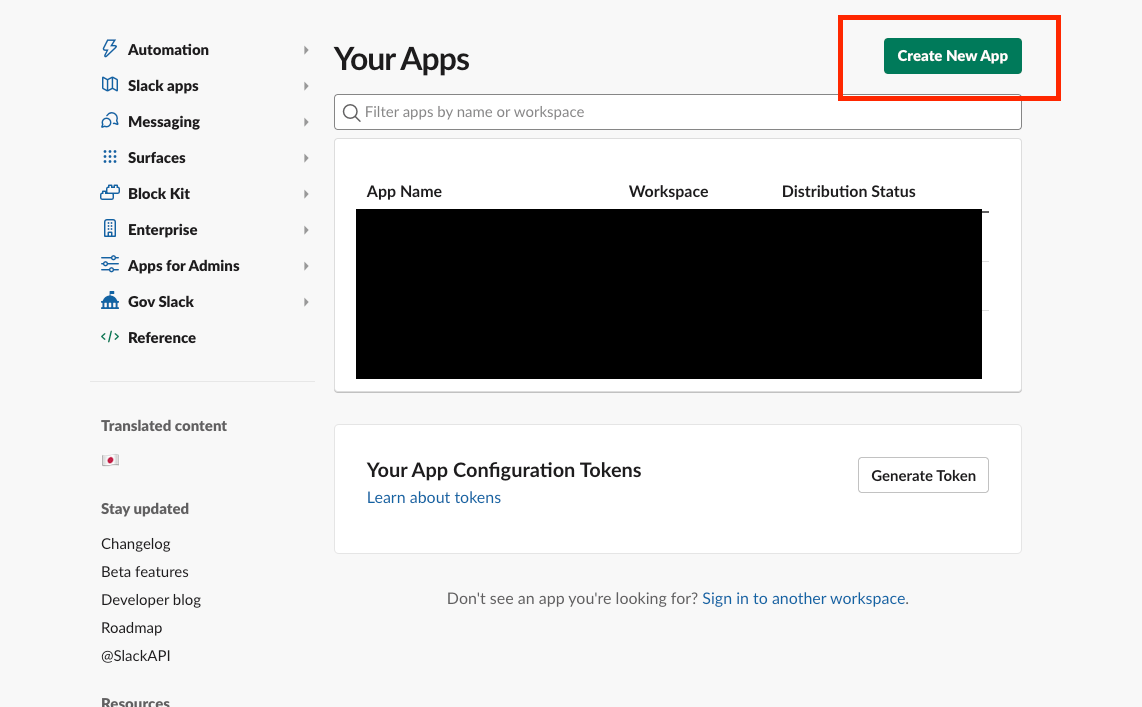Select the Automation lightning icon
This screenshot has height=707, width=1142.
(109, 48)
